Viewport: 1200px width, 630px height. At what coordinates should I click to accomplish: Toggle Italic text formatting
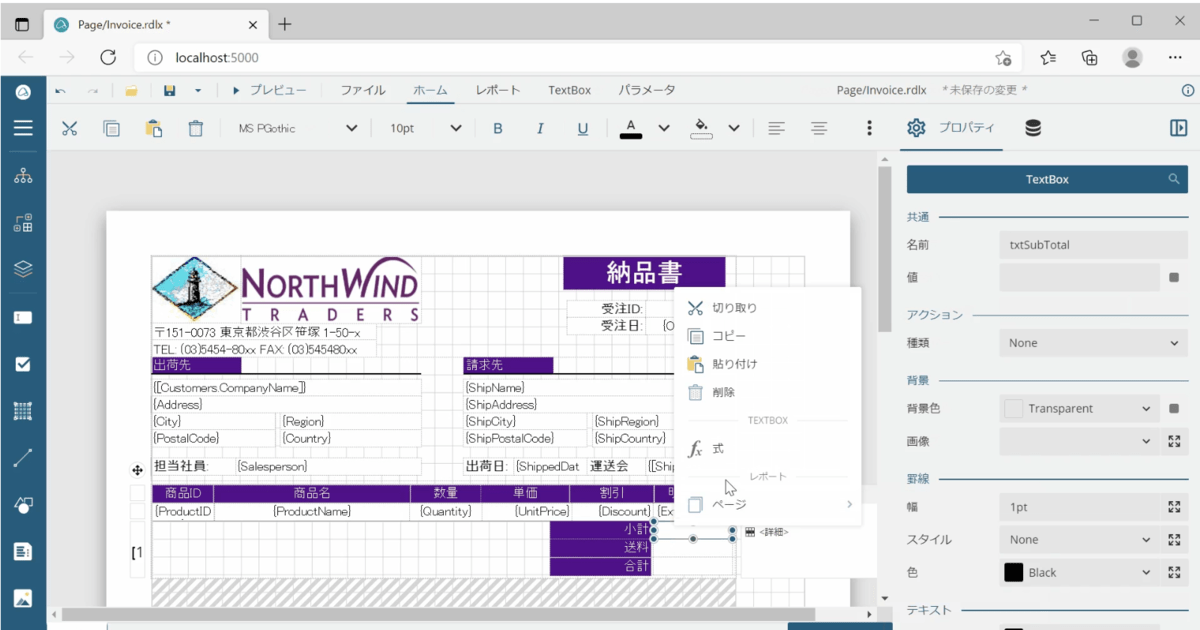point(540,128)
